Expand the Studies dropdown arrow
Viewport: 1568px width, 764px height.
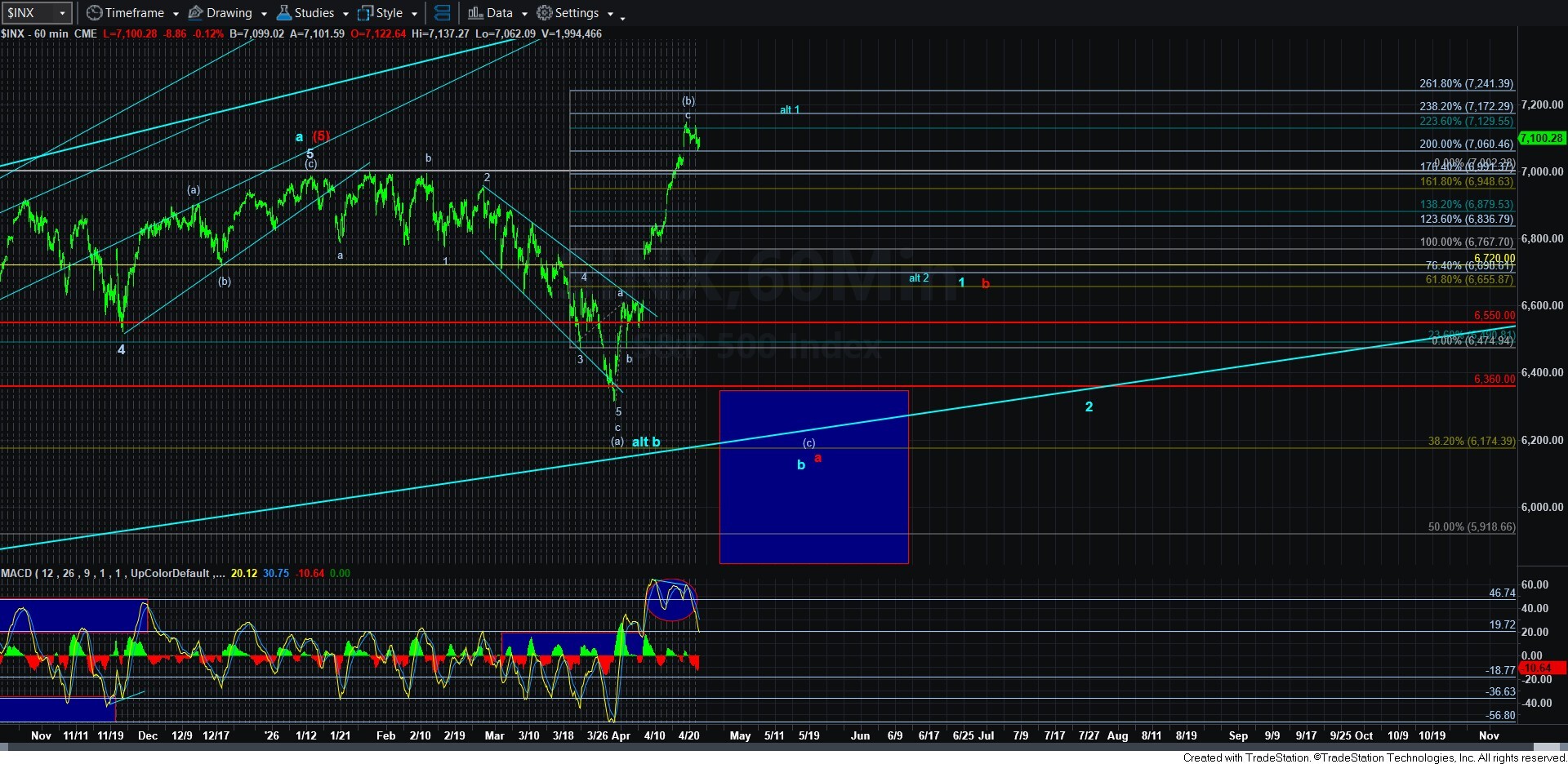(x=345, y=14)
